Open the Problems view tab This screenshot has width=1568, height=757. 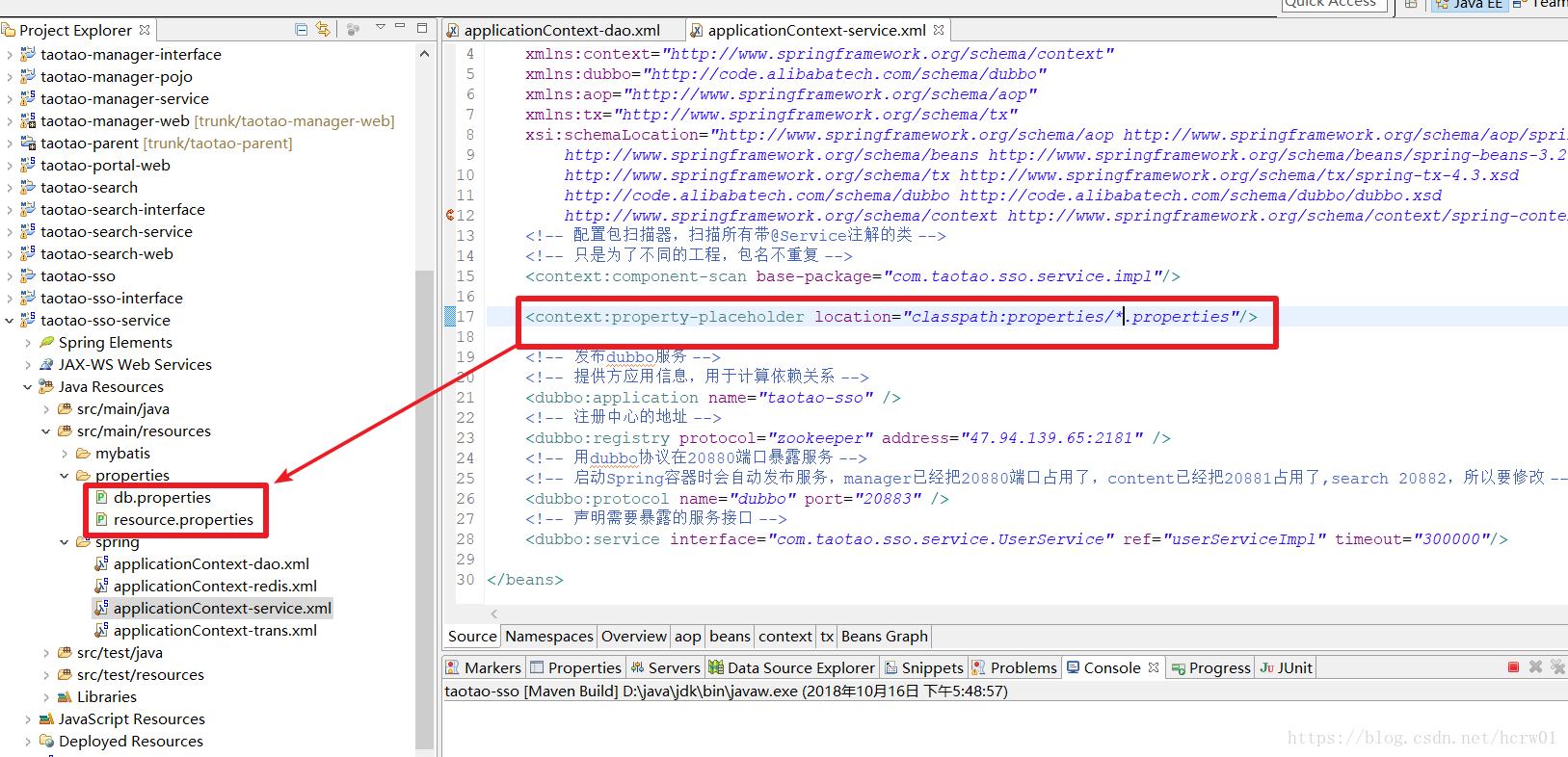point(1014,668)
